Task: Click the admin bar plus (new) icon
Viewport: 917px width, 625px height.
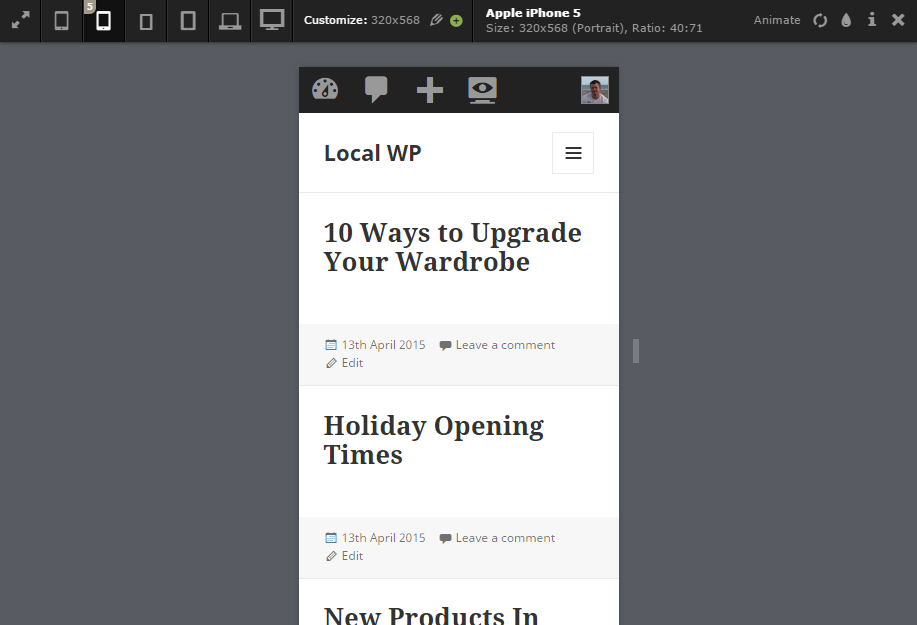Action: pyautogui.click(x=430, y=90)
